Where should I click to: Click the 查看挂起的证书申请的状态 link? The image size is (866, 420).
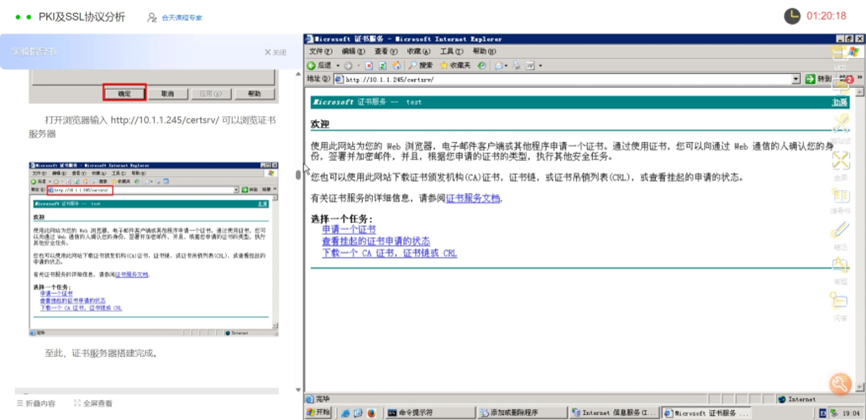[376, 242]
